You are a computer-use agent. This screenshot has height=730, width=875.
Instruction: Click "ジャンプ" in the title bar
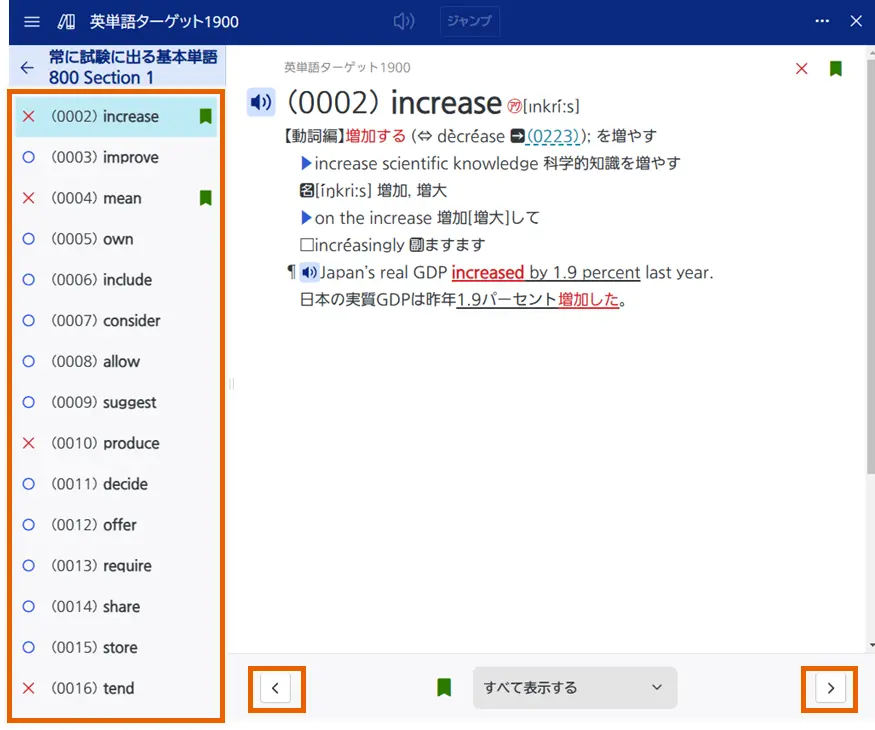469,21
